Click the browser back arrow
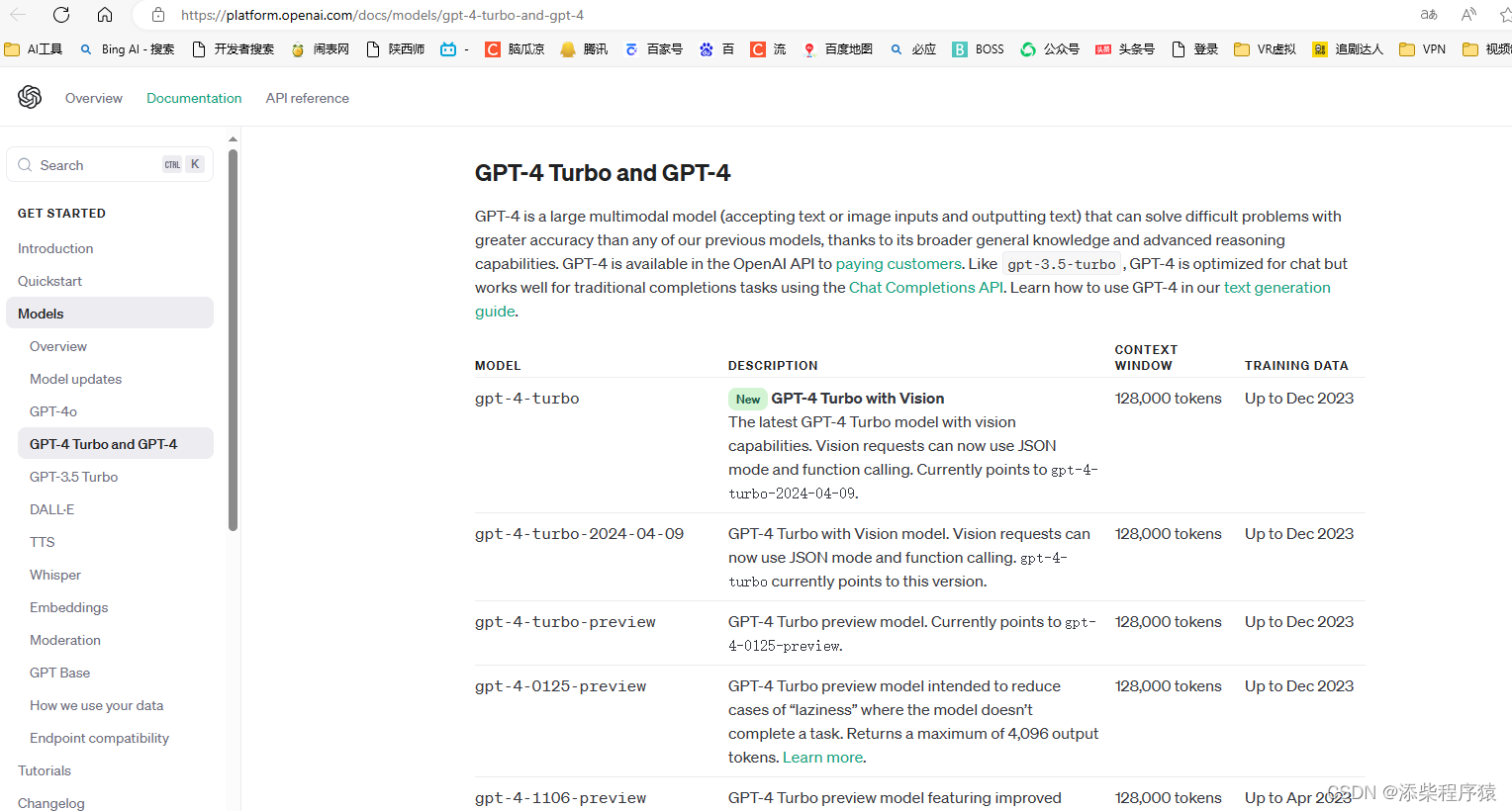1512x811 pixels. click(x=18, y=15)
